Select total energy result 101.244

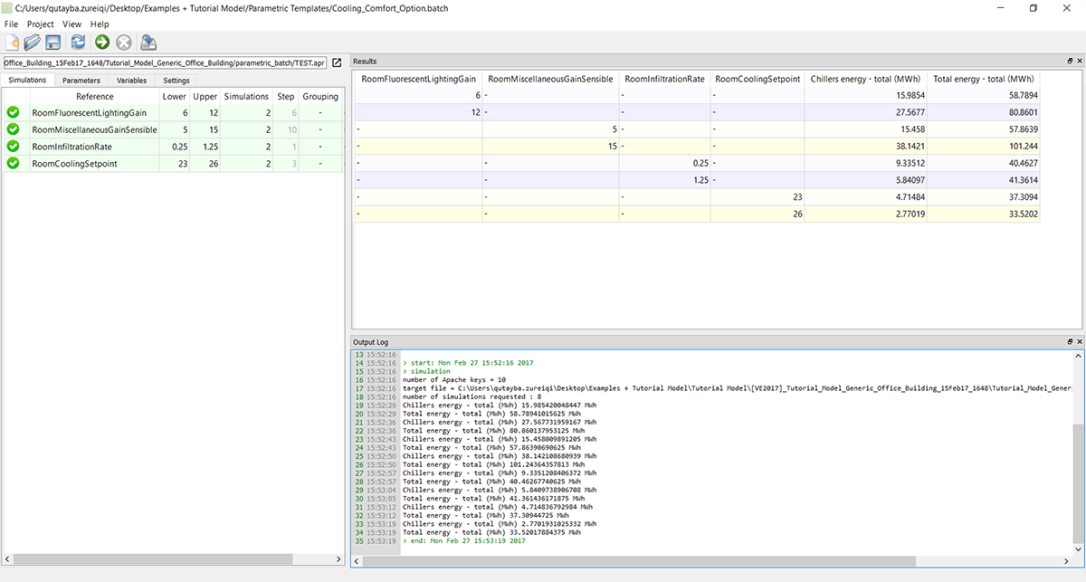(x=983, y=146)
